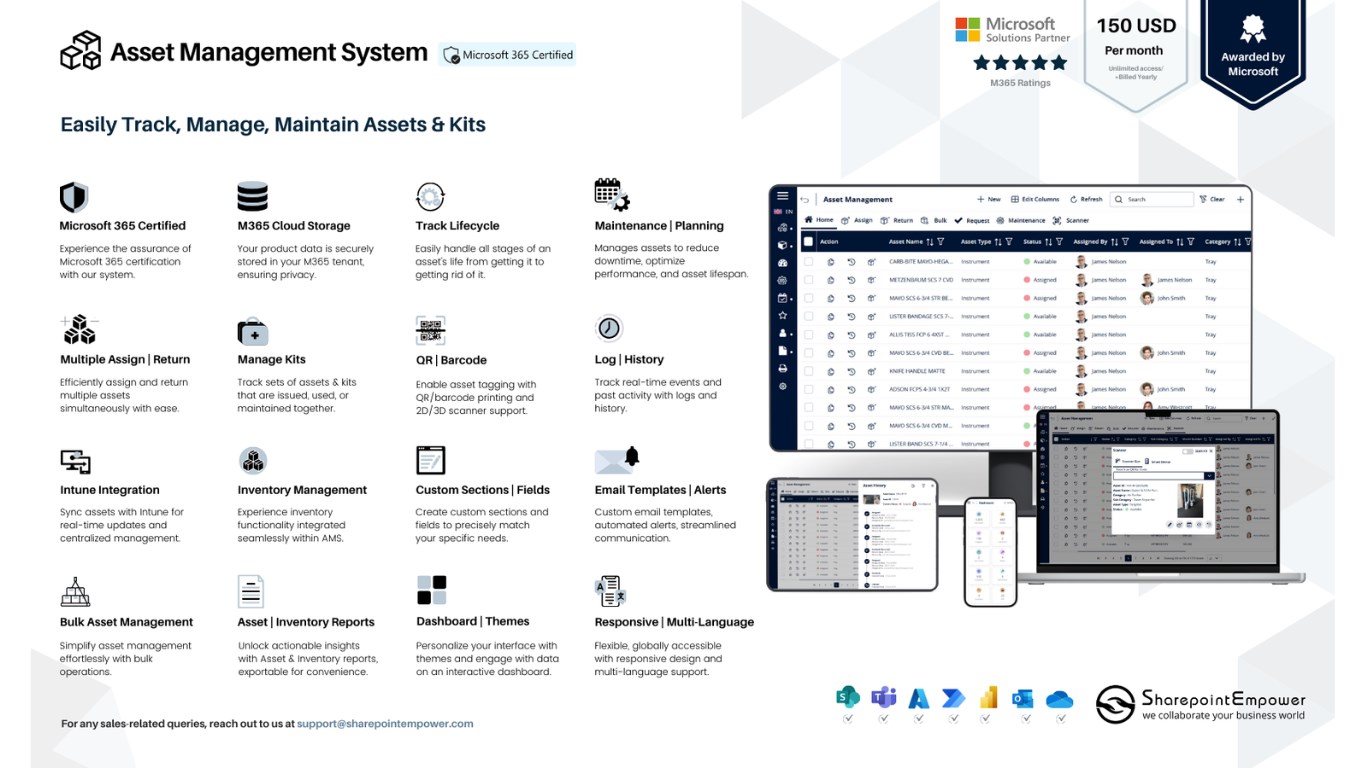
Task: Open the calendar icon in the sidebar
Action: [x=783, y=298]
